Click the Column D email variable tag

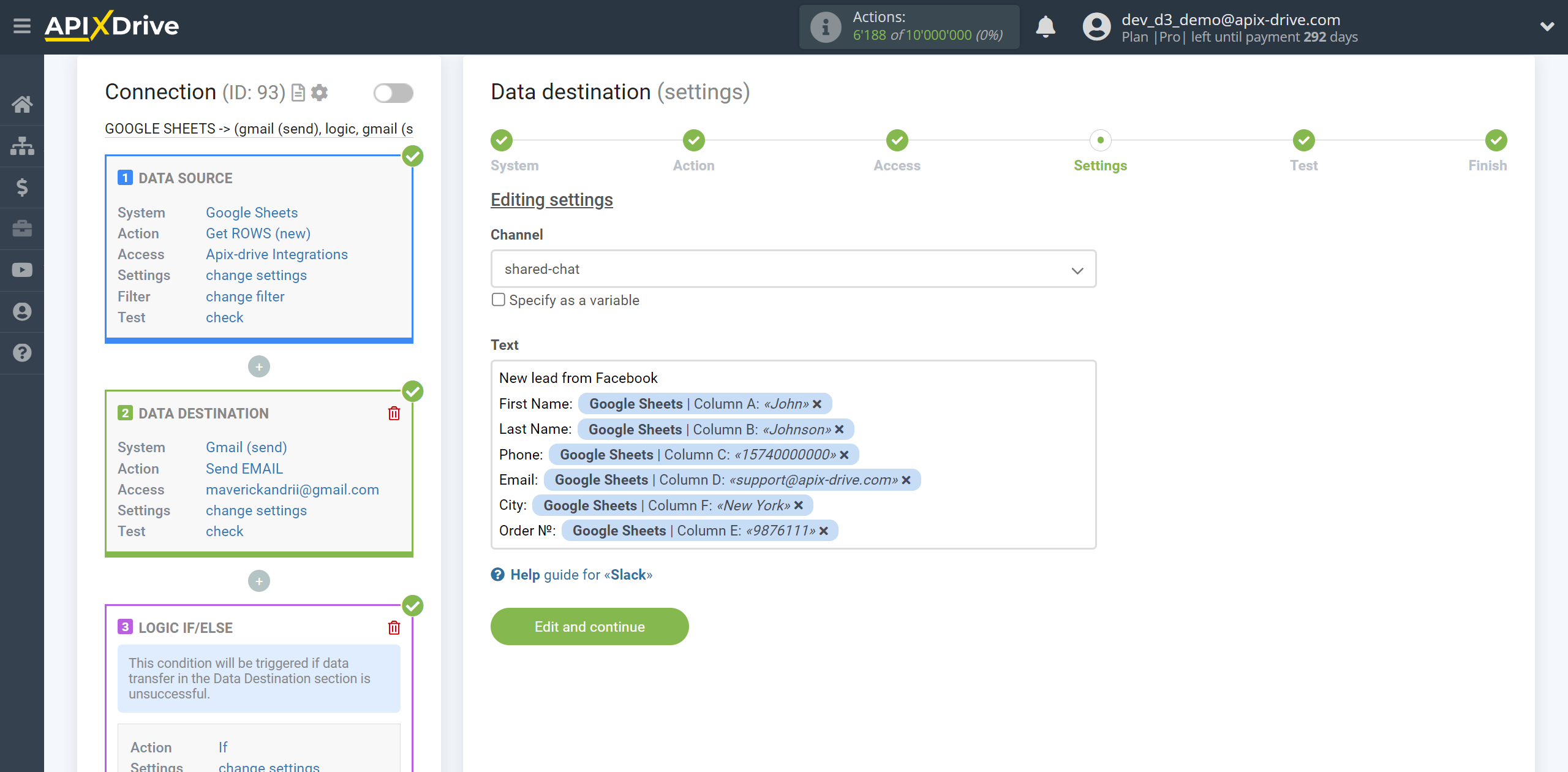point(732,480)
